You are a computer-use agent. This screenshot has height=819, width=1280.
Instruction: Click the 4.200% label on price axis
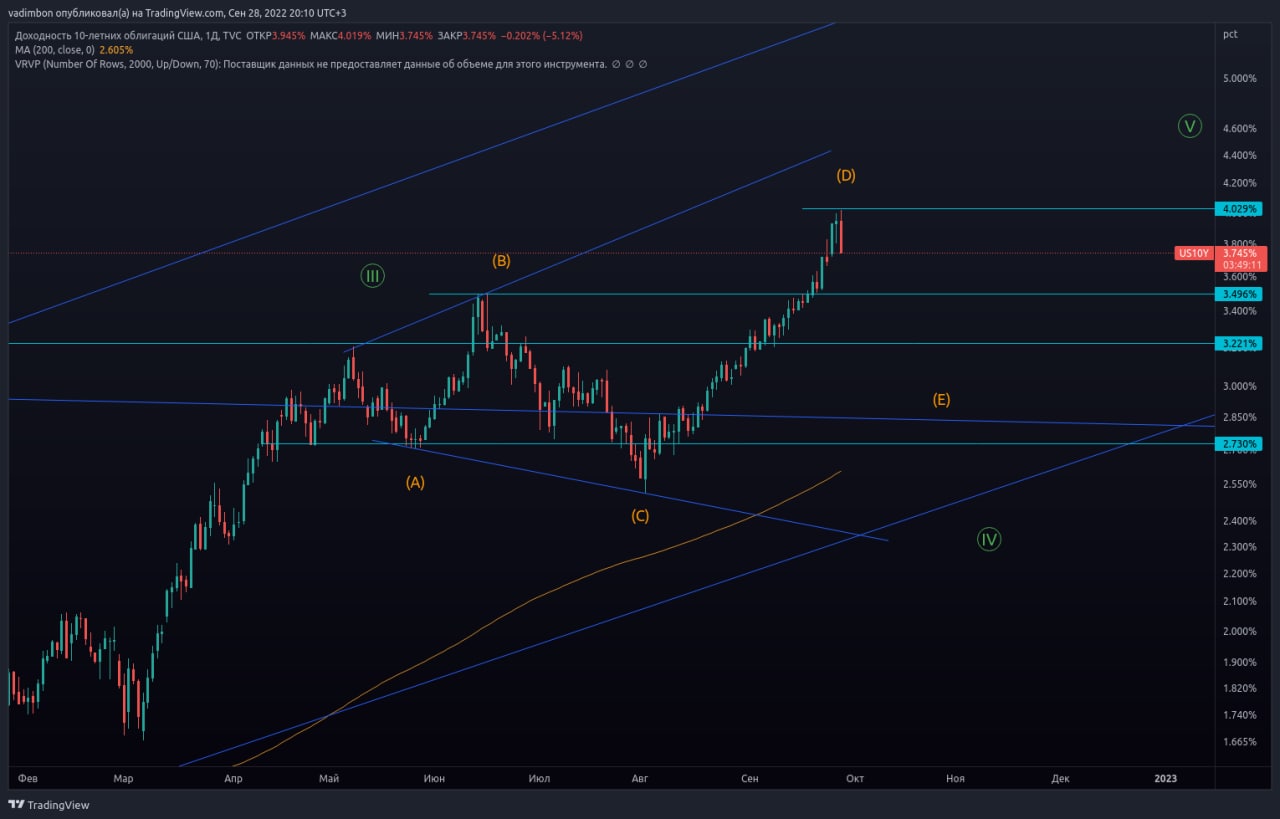1239,183
